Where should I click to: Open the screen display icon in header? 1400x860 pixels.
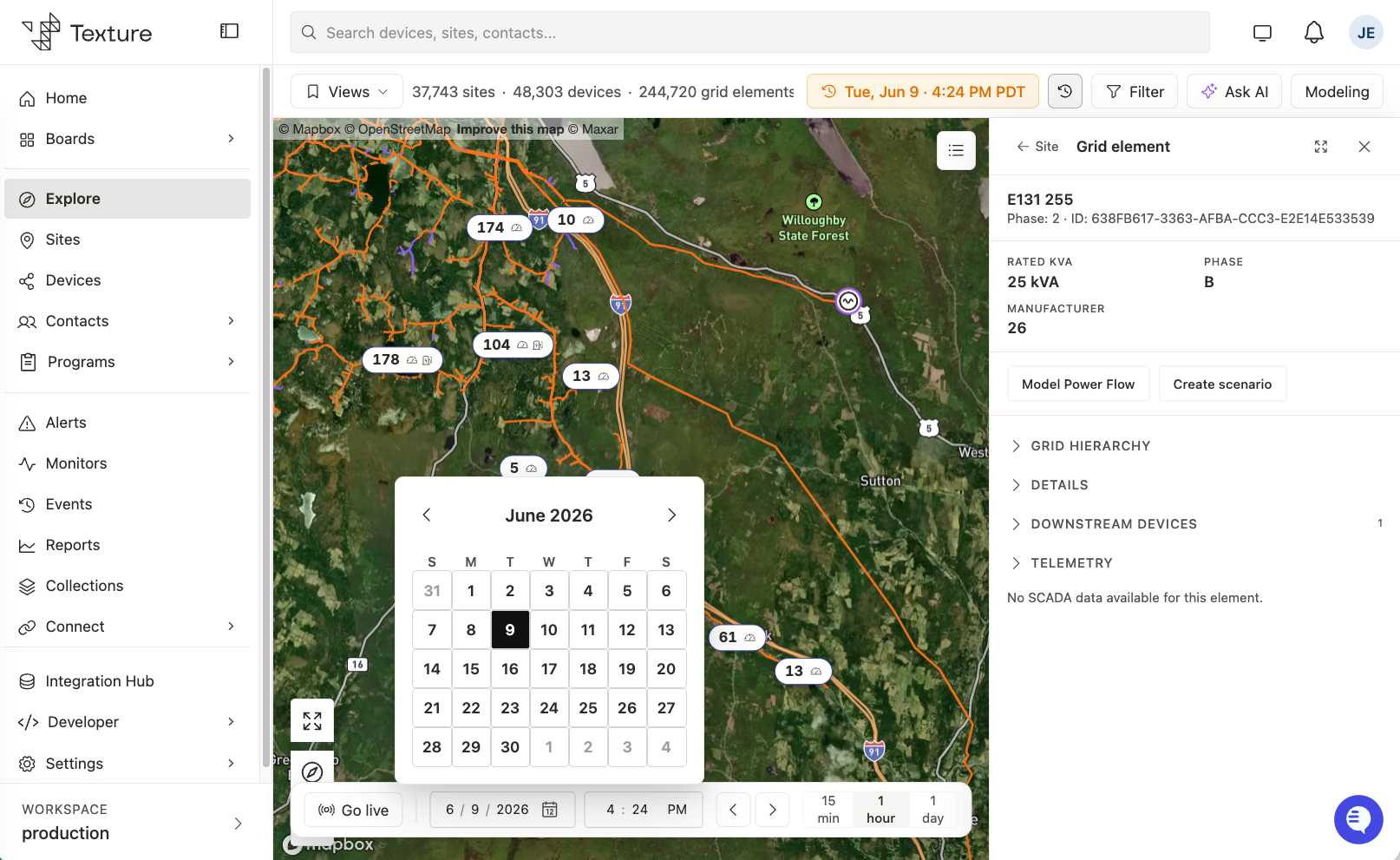pos(1262,33)
